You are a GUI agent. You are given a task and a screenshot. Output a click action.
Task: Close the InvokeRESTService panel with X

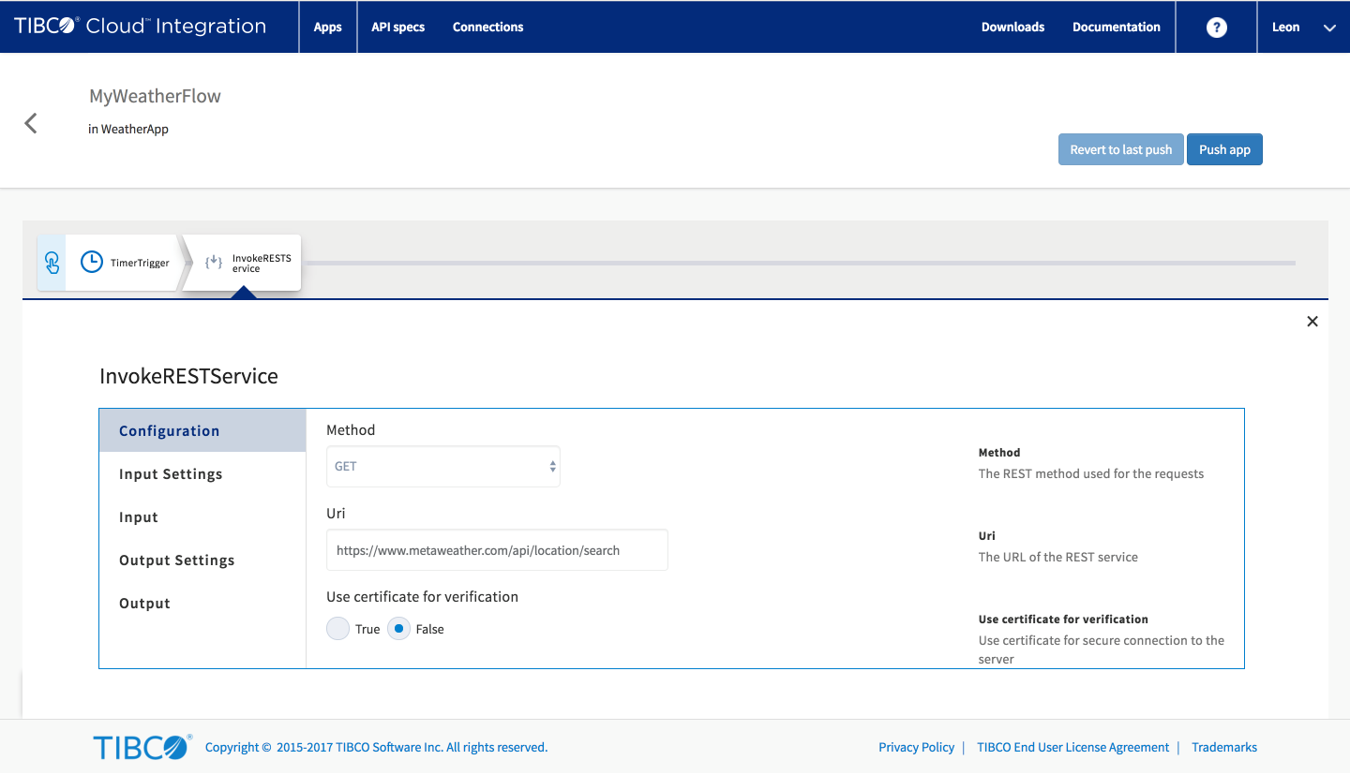pos(1312,321)
